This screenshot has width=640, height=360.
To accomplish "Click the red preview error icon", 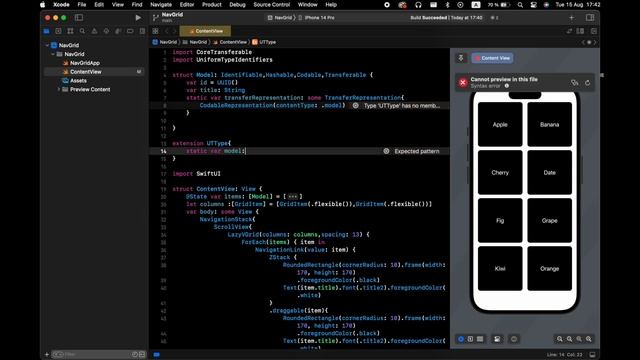I will [x=462, y=83].
